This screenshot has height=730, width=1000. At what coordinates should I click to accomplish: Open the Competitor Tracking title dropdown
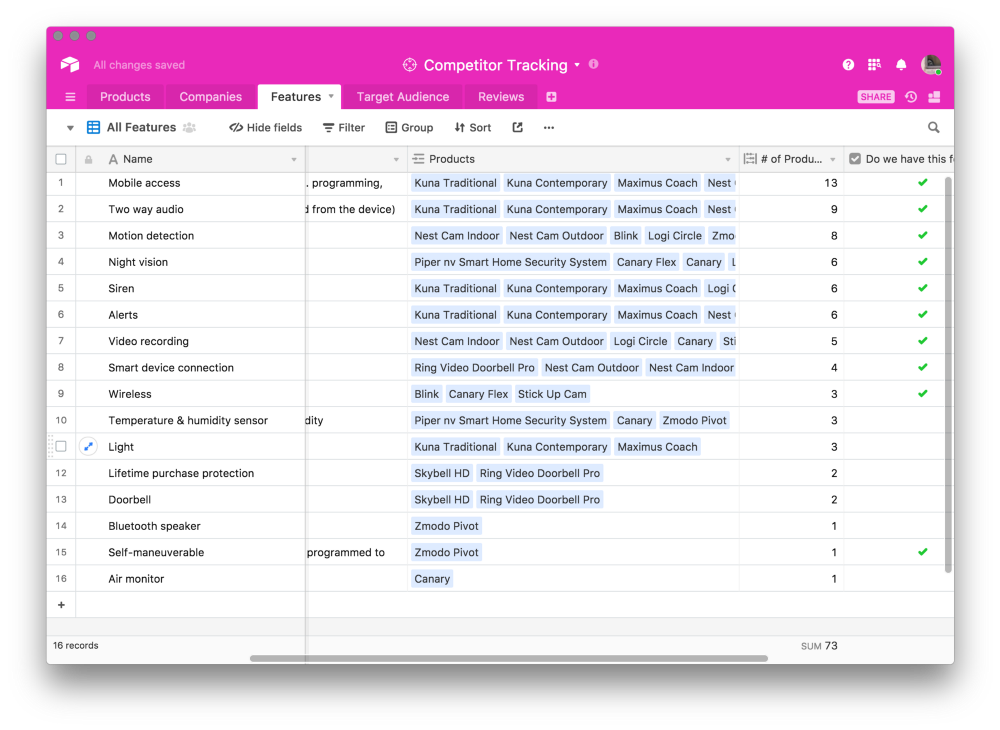tap(577, 64)
